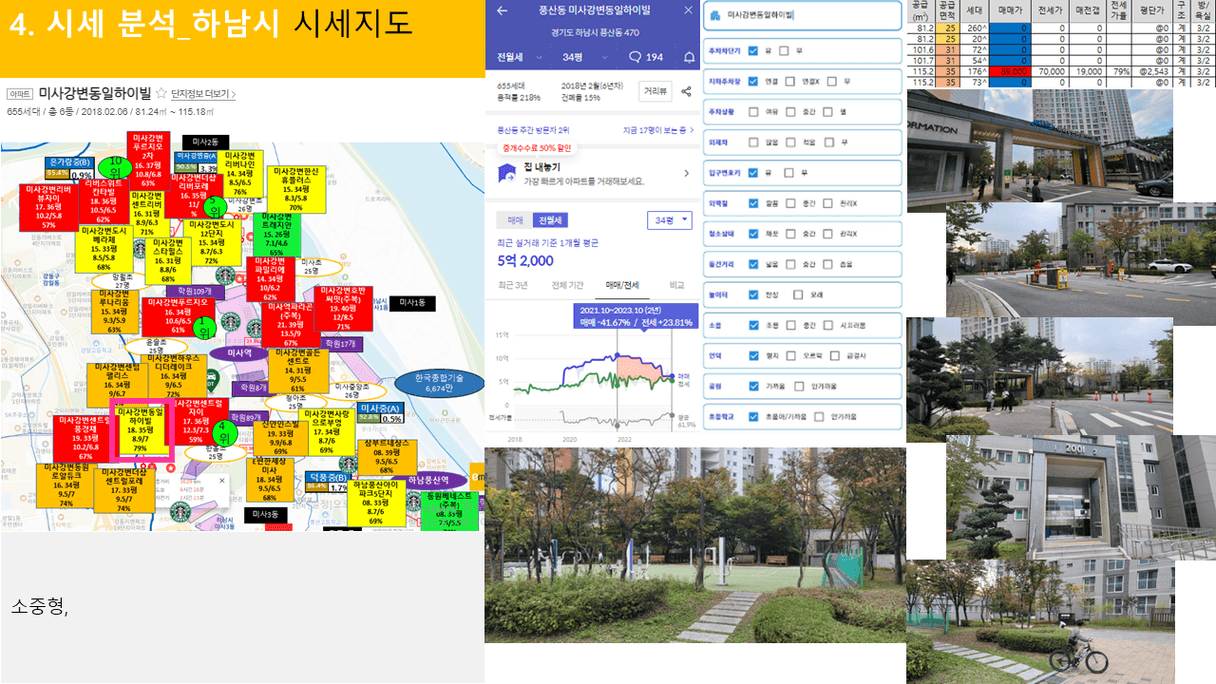1216x684 pixels.
Task: Open the park lawn photo
Action: pos(695,544)
